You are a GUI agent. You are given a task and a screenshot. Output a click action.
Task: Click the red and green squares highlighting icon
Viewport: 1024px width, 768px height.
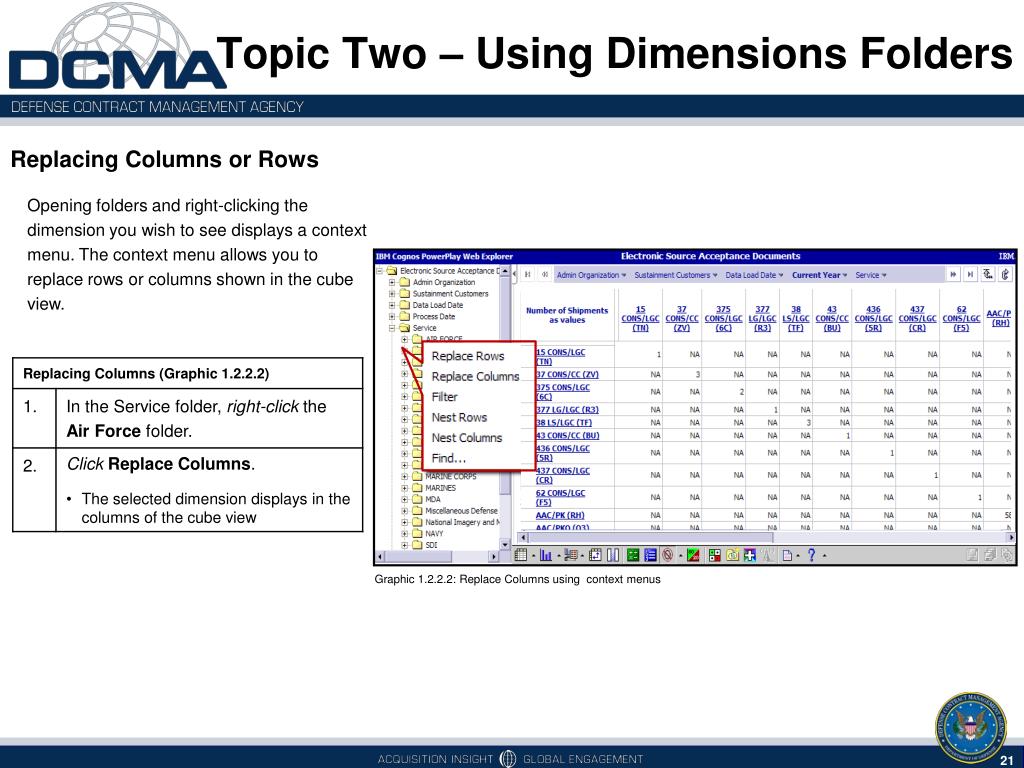714,555
